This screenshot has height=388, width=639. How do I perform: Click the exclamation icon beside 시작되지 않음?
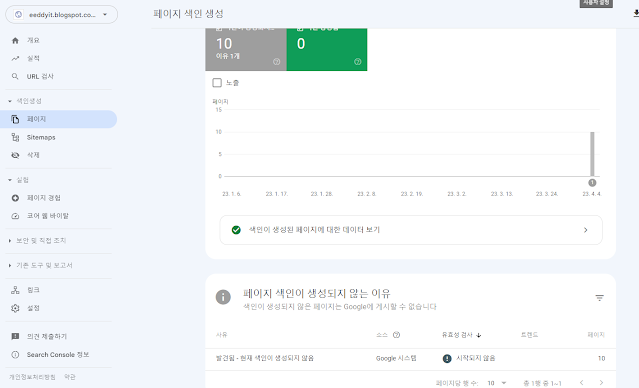pyautogui.click(x=447, y=359)
